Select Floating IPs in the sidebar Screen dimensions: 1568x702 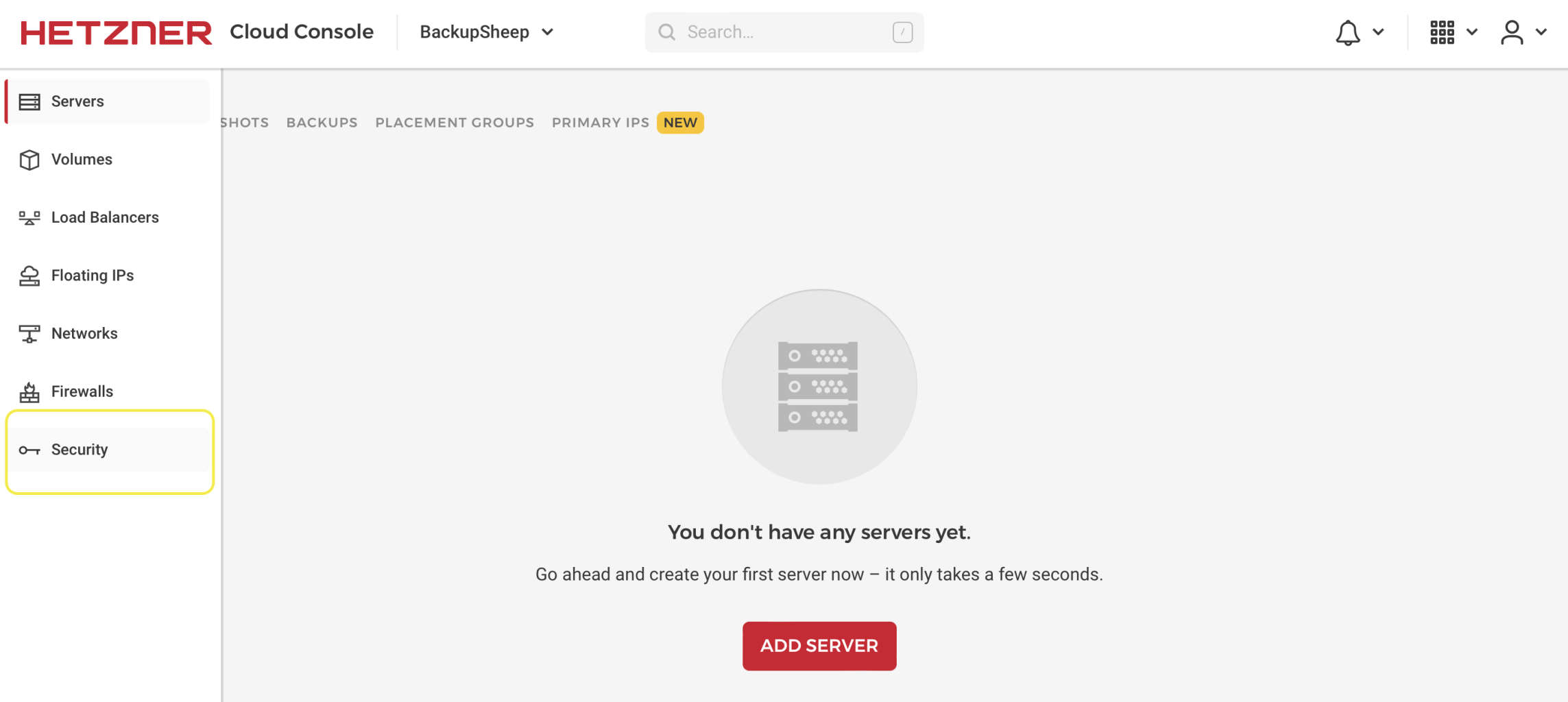[x=108, y=276]
